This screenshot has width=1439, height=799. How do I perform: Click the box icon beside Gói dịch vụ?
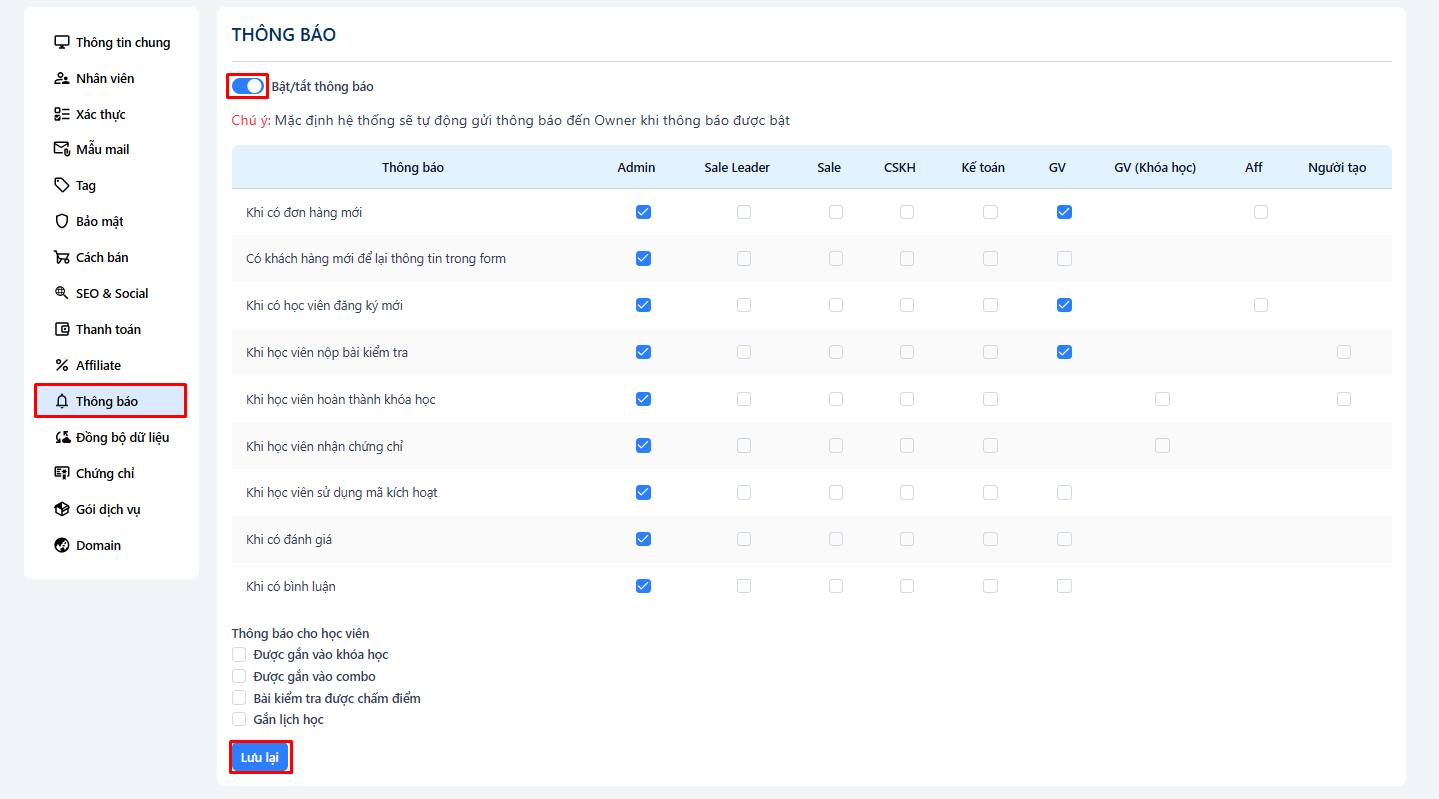[62, 509]
